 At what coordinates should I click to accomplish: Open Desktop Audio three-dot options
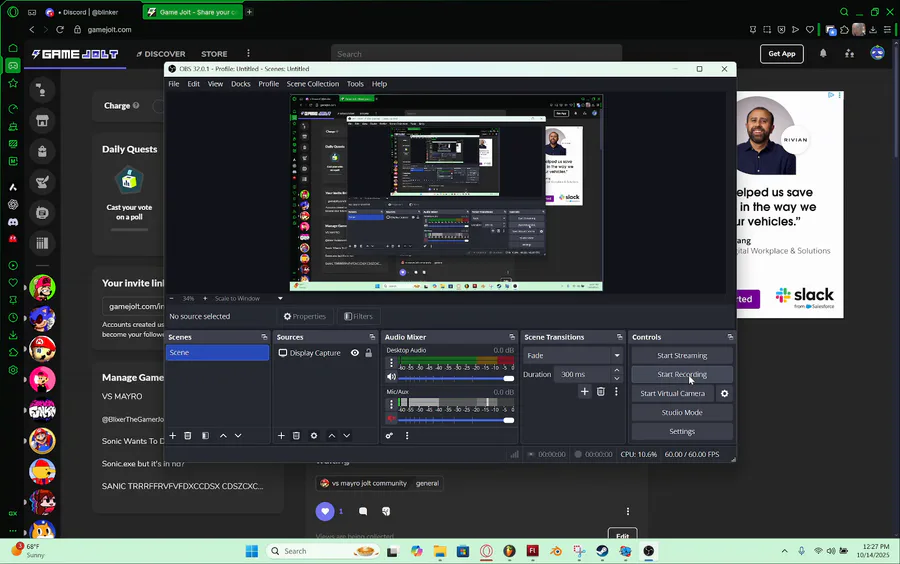[x=391, y=363]
